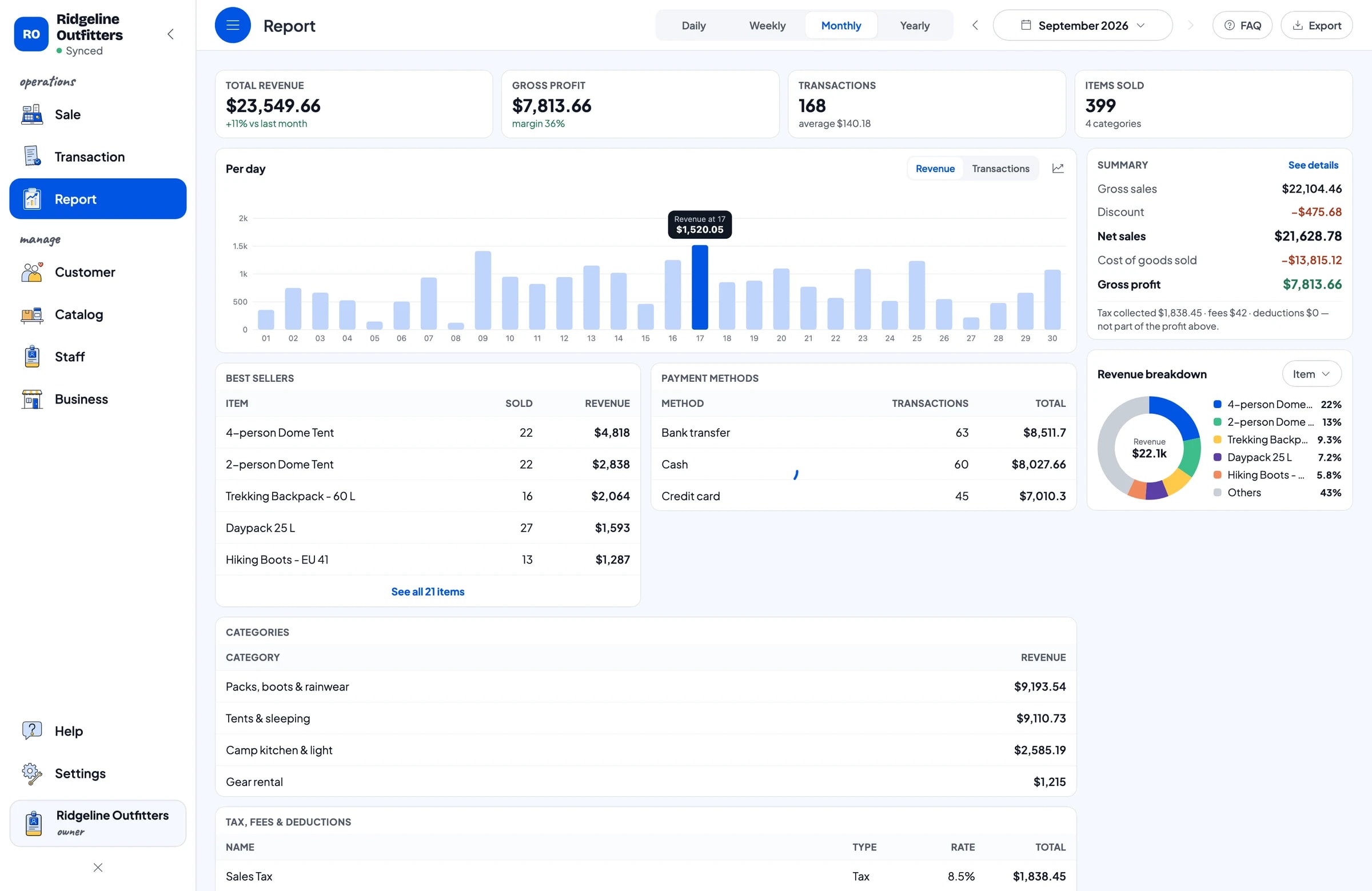The height and width of the screenshot is (891, 1372).
Task: Close the sidebar with X icon
Action: 98,868
